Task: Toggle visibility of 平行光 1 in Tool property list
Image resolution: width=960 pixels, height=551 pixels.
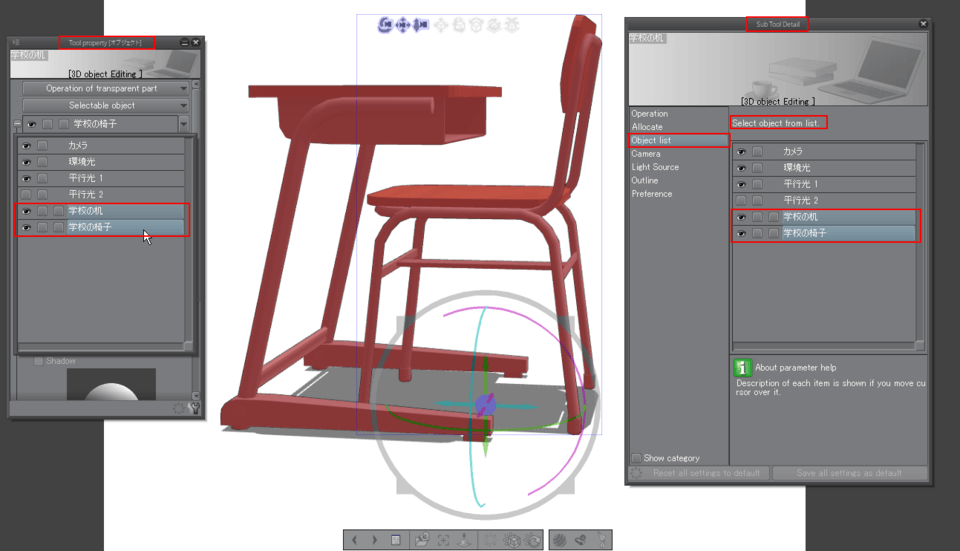Action: tap(26, 178)
